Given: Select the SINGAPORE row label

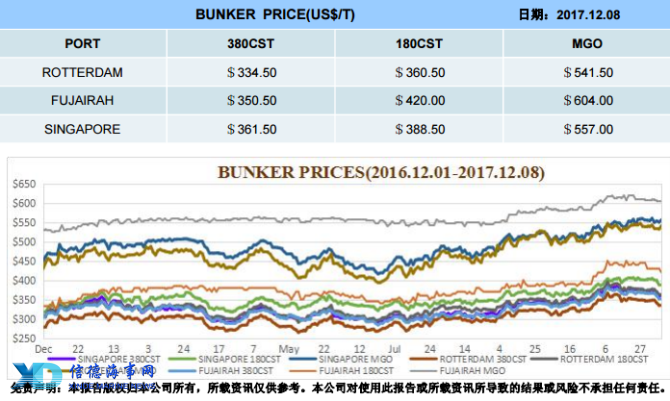Looking at the screenshot, I should [82, 129].
